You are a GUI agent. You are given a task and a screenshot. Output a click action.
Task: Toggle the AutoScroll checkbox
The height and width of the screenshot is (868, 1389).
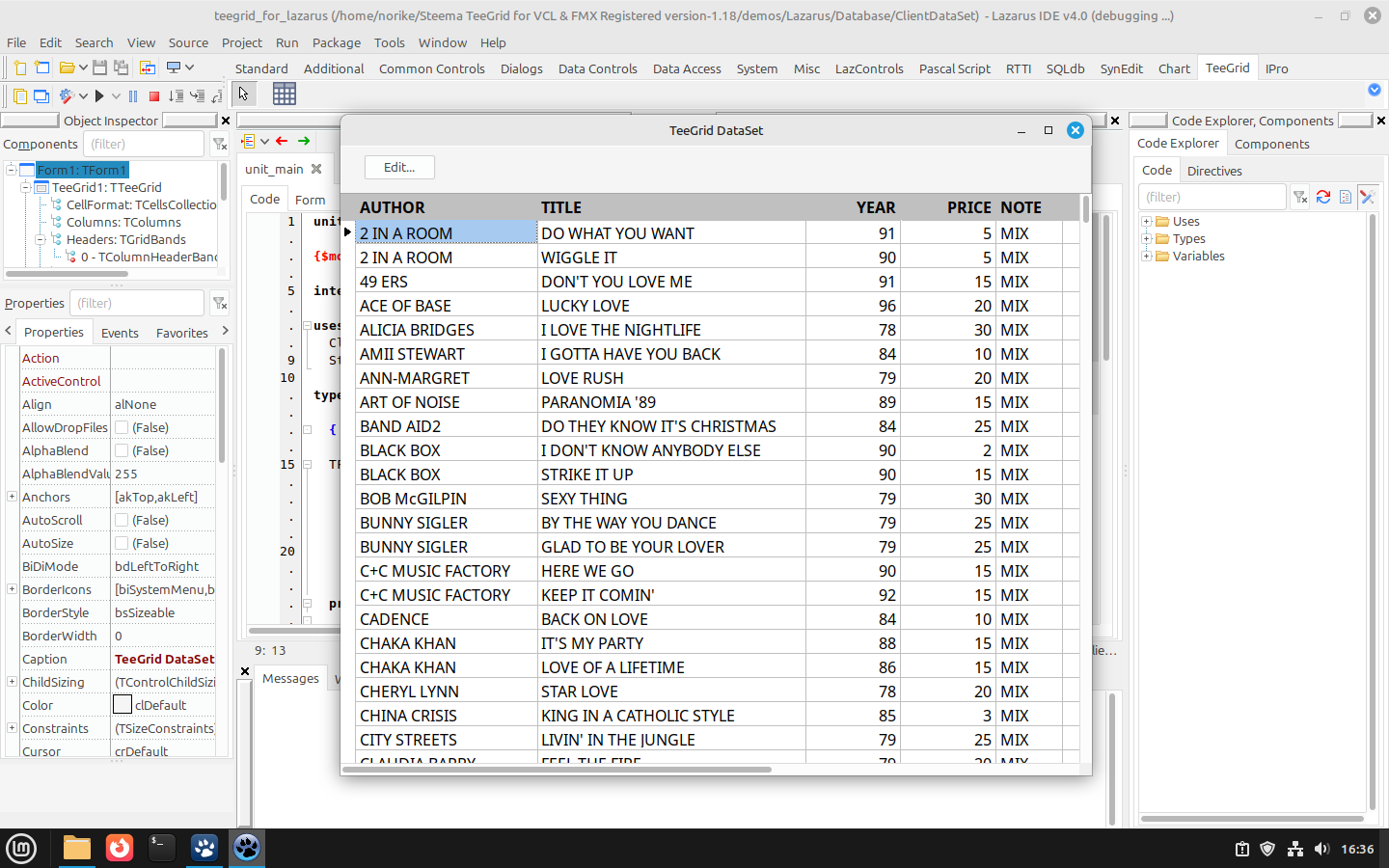122,520
